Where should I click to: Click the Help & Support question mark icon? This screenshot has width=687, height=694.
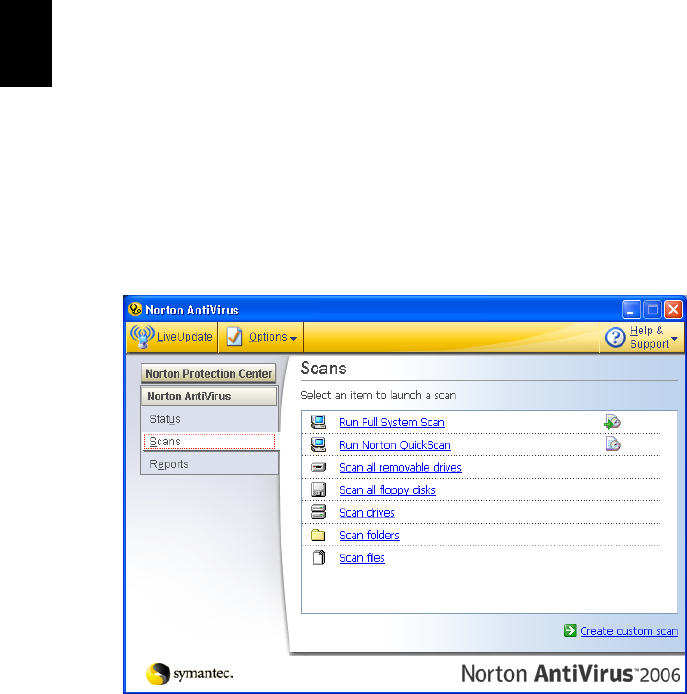coord(615,337)
